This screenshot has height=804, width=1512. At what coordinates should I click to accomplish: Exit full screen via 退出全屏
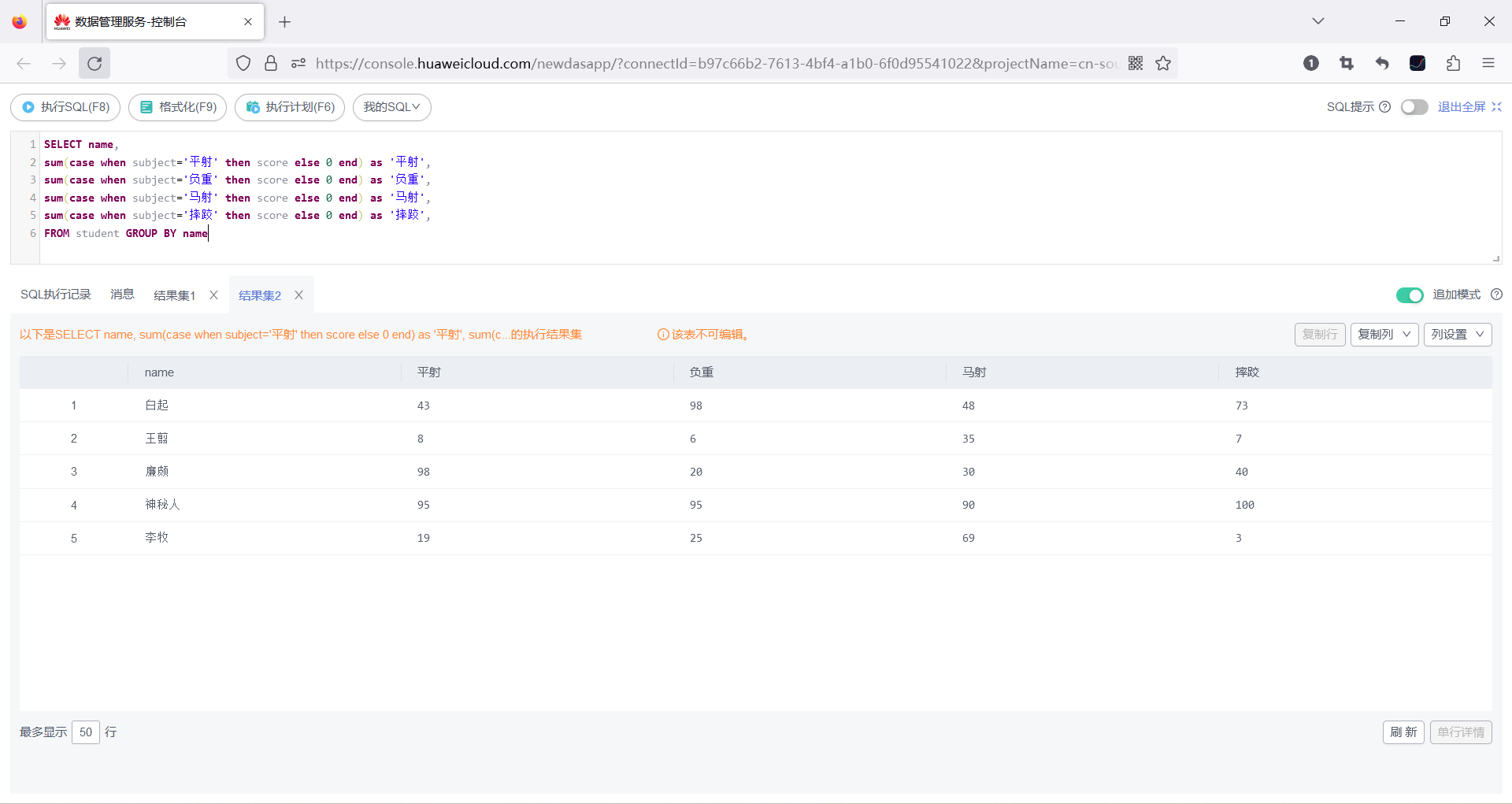[x=1469, y=107]
